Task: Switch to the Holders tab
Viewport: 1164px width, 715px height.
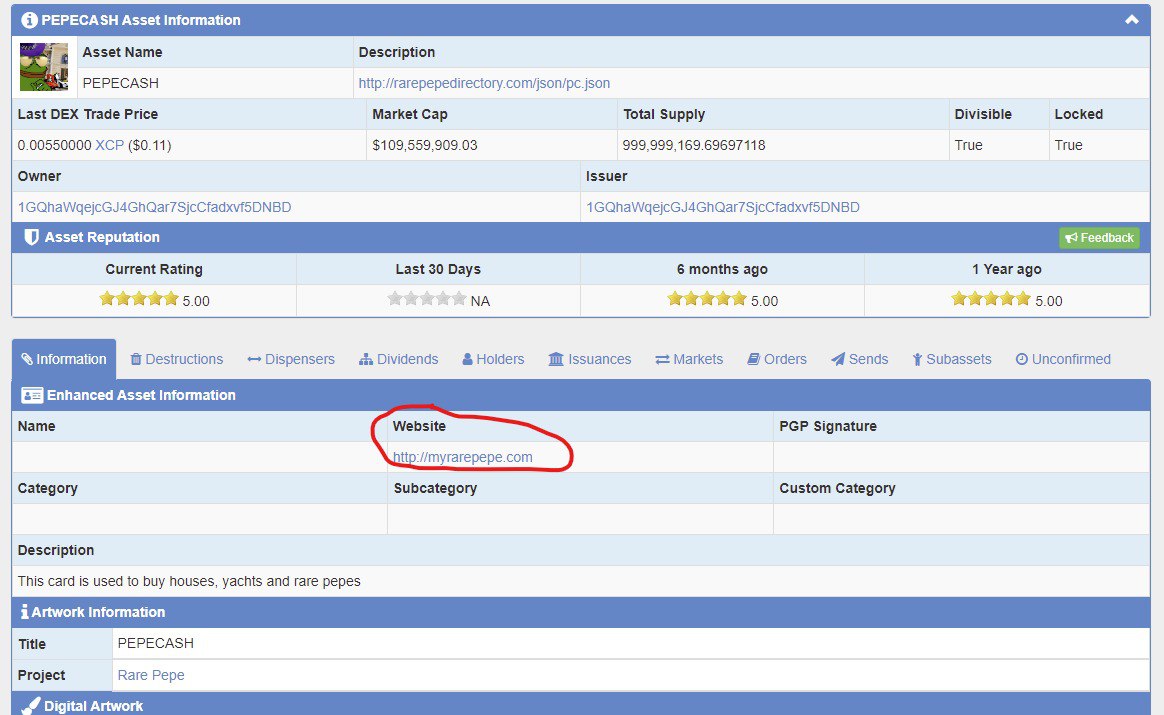Action: pyautogui.click(x=493, y=359)
